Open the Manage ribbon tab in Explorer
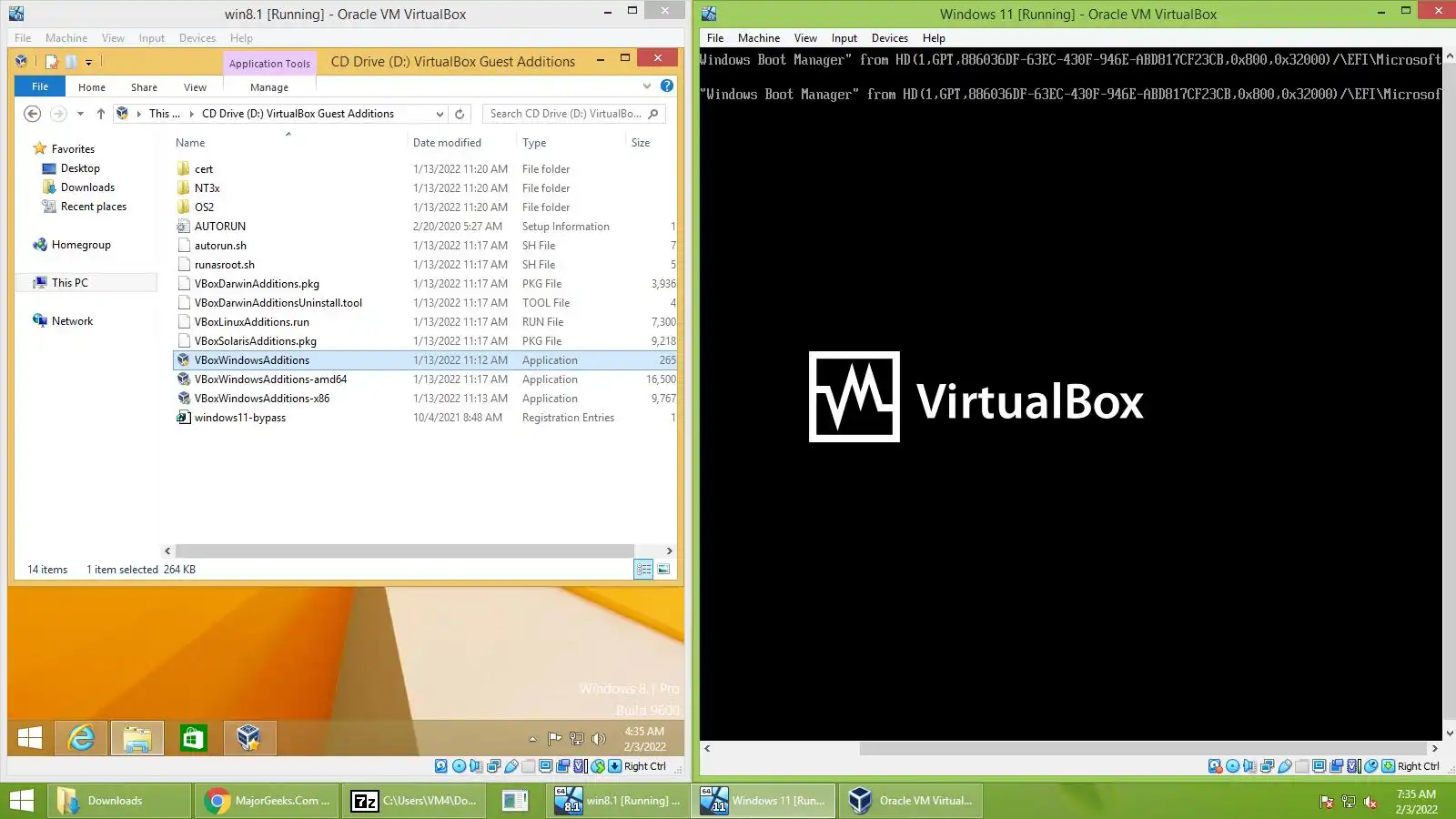 pyautogui.click(x=269, y=87)
